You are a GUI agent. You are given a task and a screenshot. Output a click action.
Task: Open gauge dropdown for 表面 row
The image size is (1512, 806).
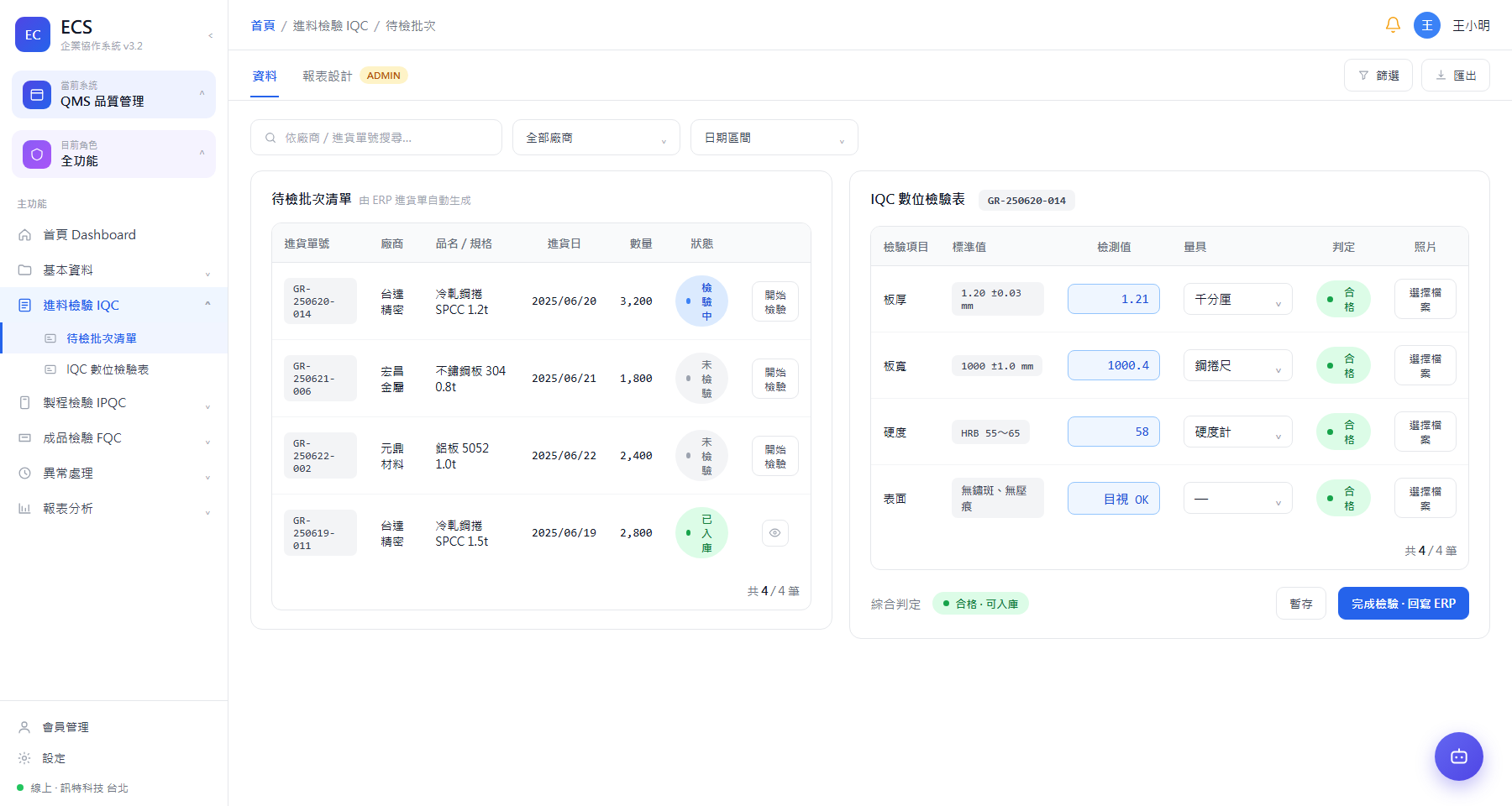(x=1238, y=499)
